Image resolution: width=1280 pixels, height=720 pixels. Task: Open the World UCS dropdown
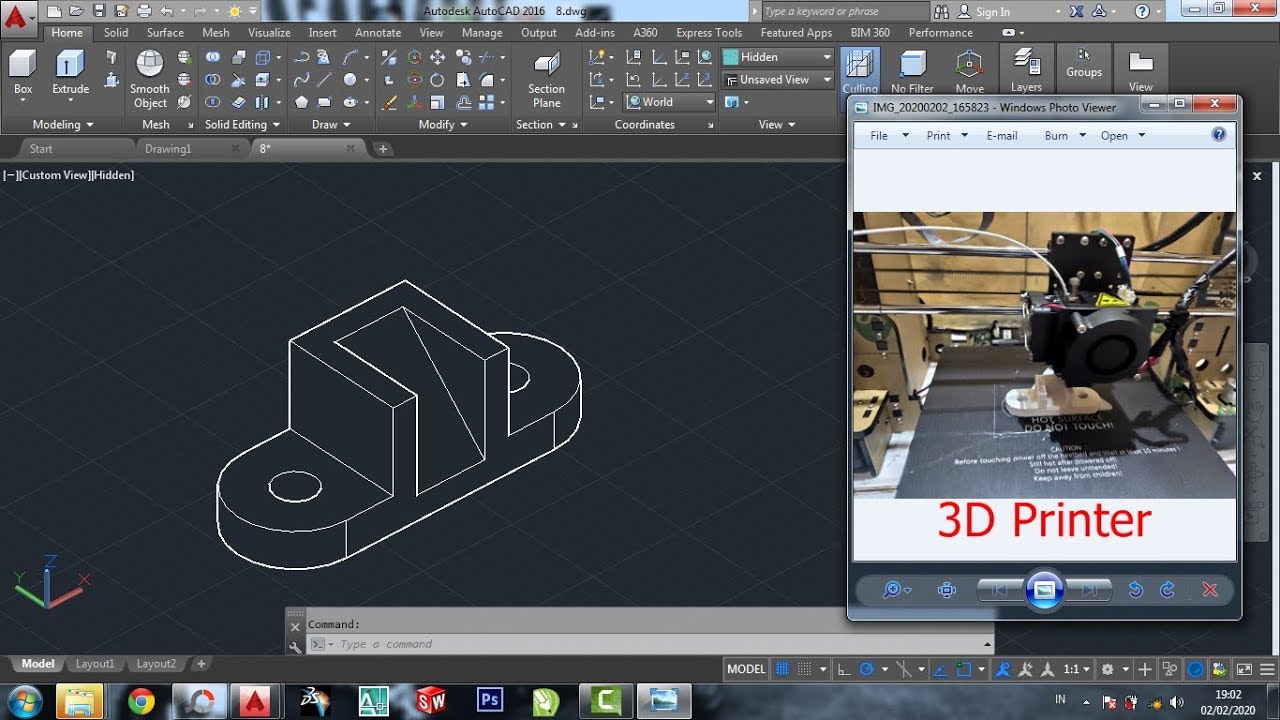670,102
